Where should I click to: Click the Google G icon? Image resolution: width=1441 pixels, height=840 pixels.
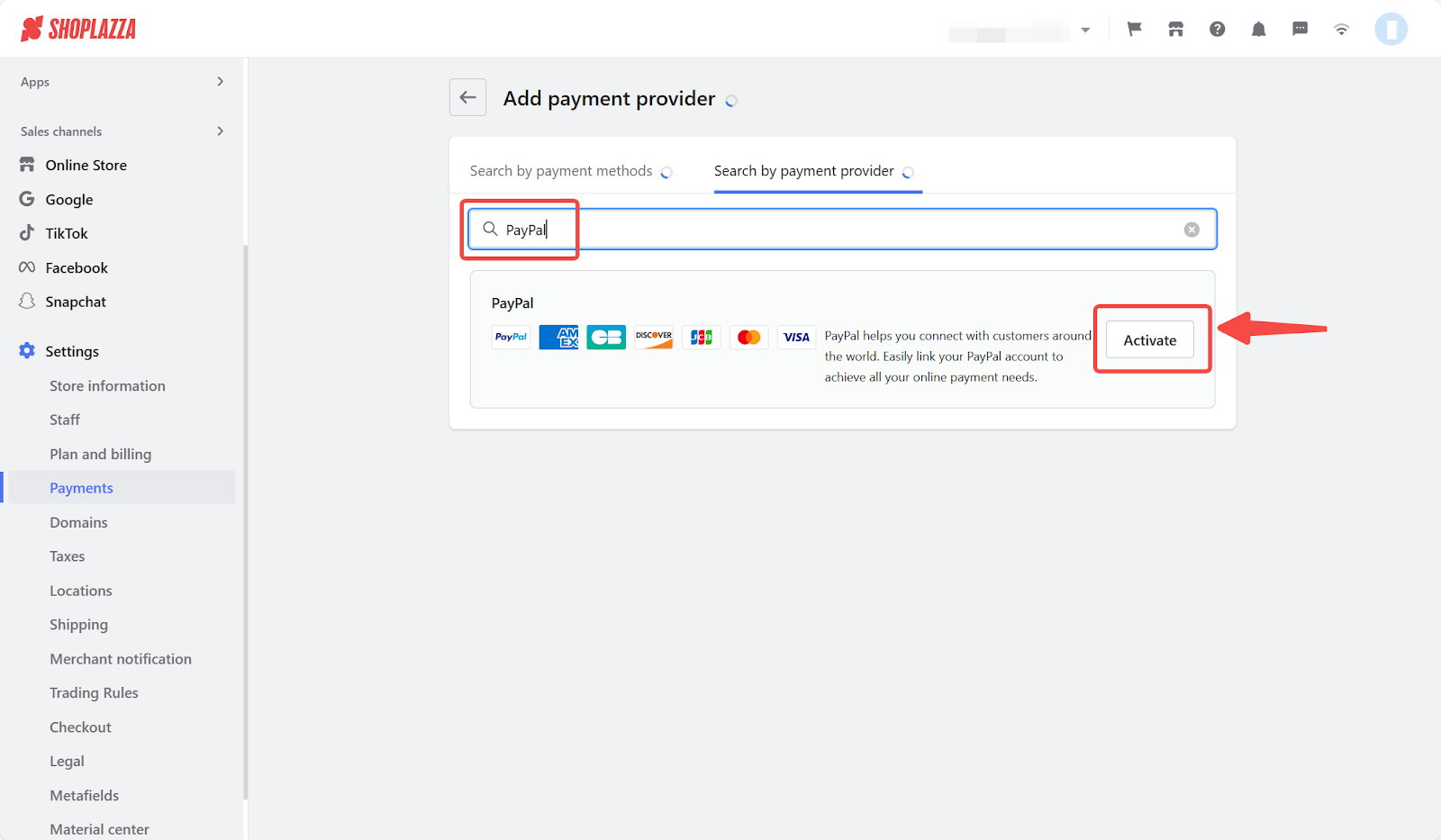(x=27, y=199)
